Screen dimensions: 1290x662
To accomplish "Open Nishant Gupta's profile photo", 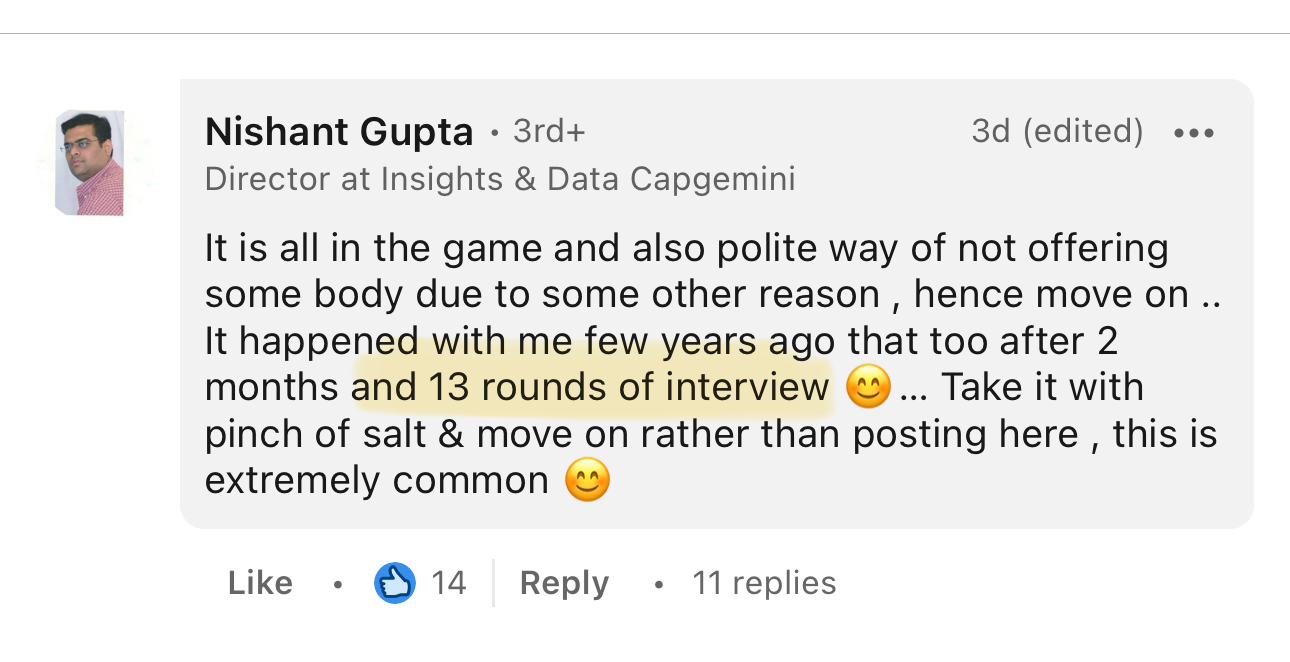I will click(90, 163).
